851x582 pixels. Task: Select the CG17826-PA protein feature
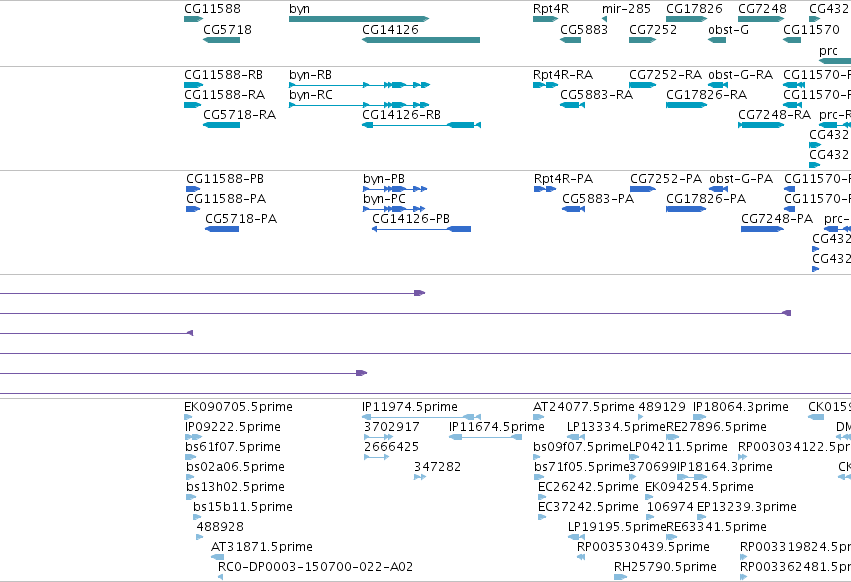[x=686, y=209]
